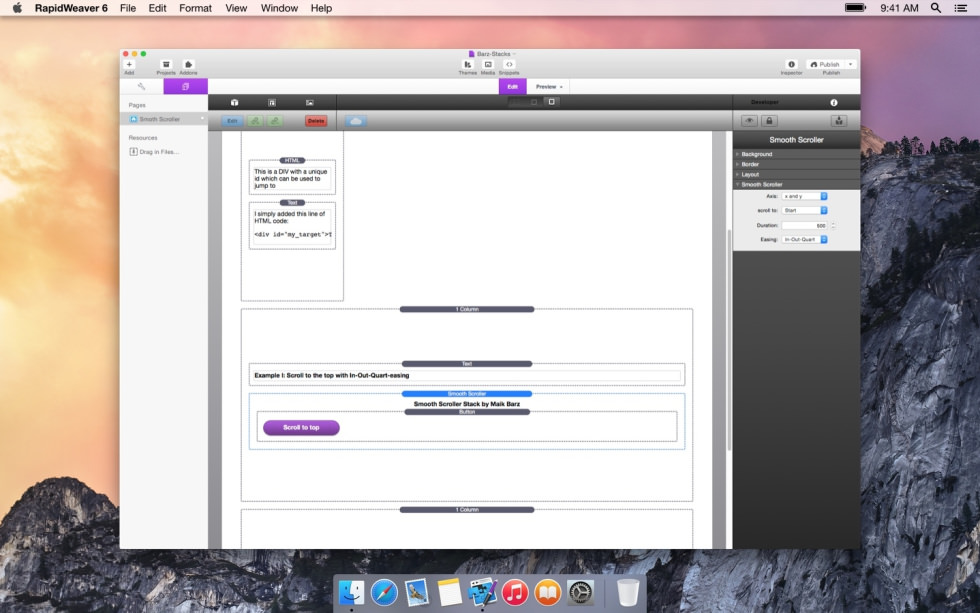Open the templates icon in Stacks toolbar

[272, 102]
